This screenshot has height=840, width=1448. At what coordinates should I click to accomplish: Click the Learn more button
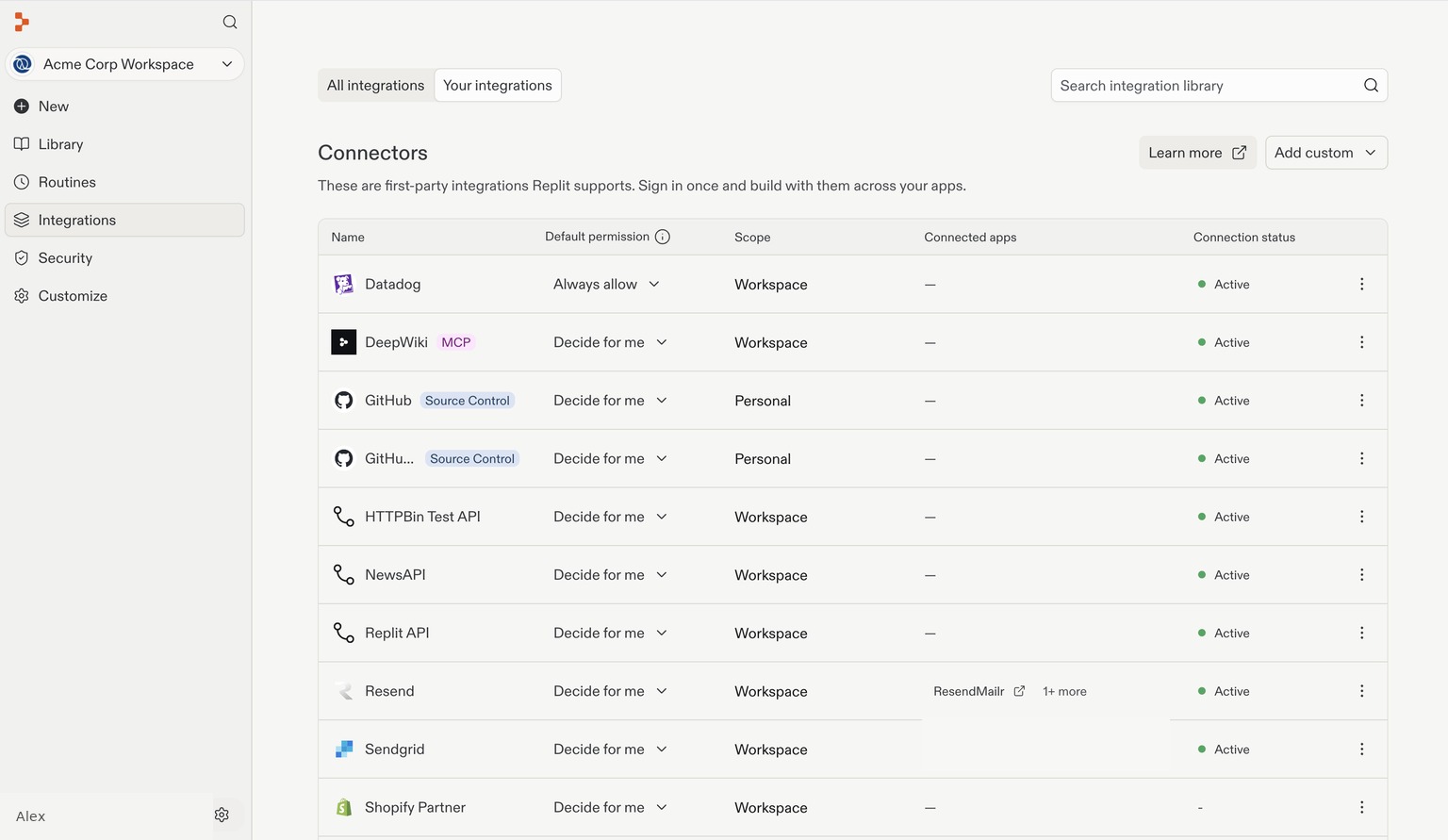(1197, 153)
